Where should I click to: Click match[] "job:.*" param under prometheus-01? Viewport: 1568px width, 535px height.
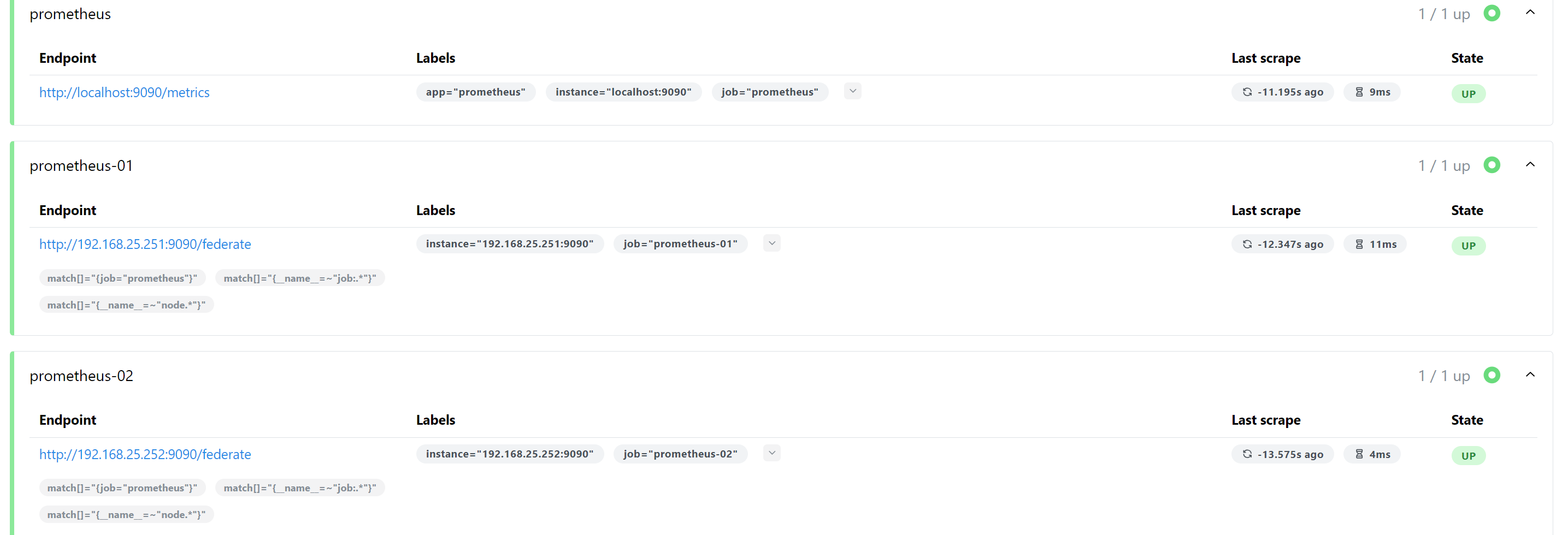coord(299,278)
